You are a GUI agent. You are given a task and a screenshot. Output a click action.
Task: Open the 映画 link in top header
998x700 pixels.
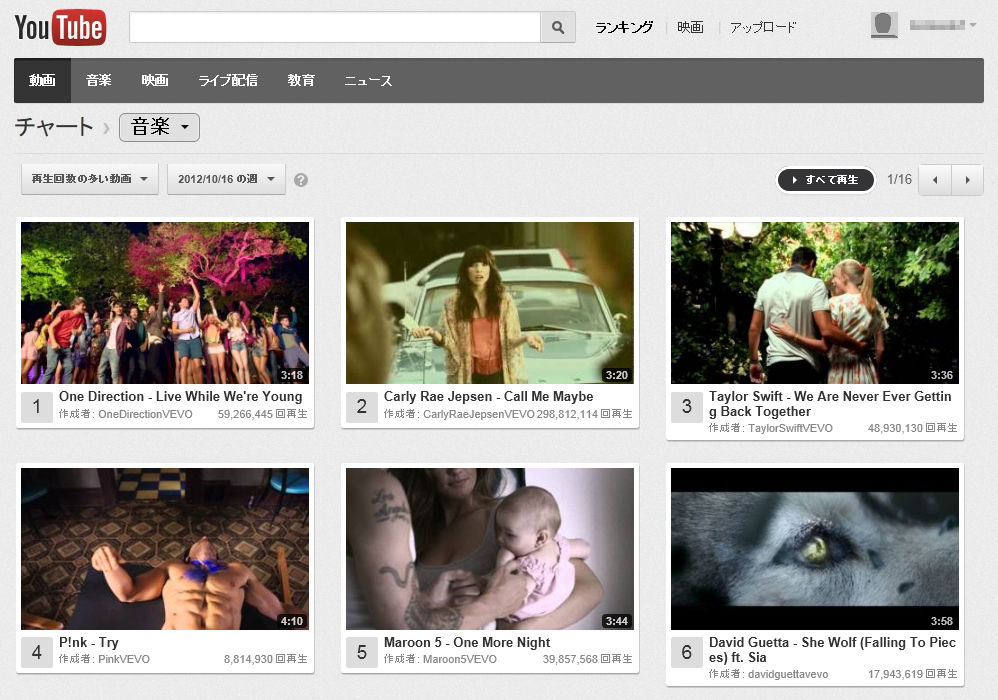691,27
